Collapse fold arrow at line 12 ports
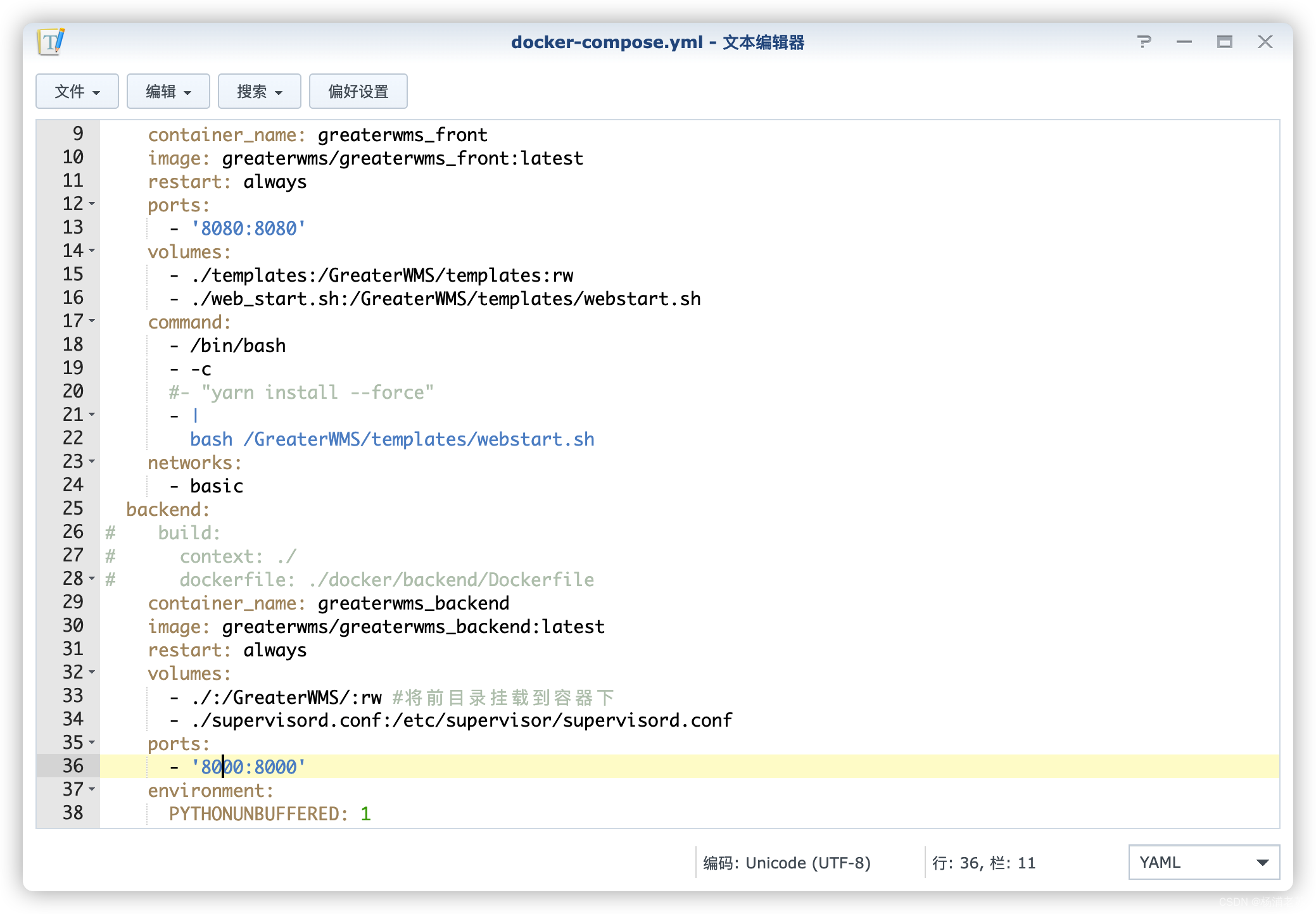Viewport: 1316px width, 914px height. point(92,204)
